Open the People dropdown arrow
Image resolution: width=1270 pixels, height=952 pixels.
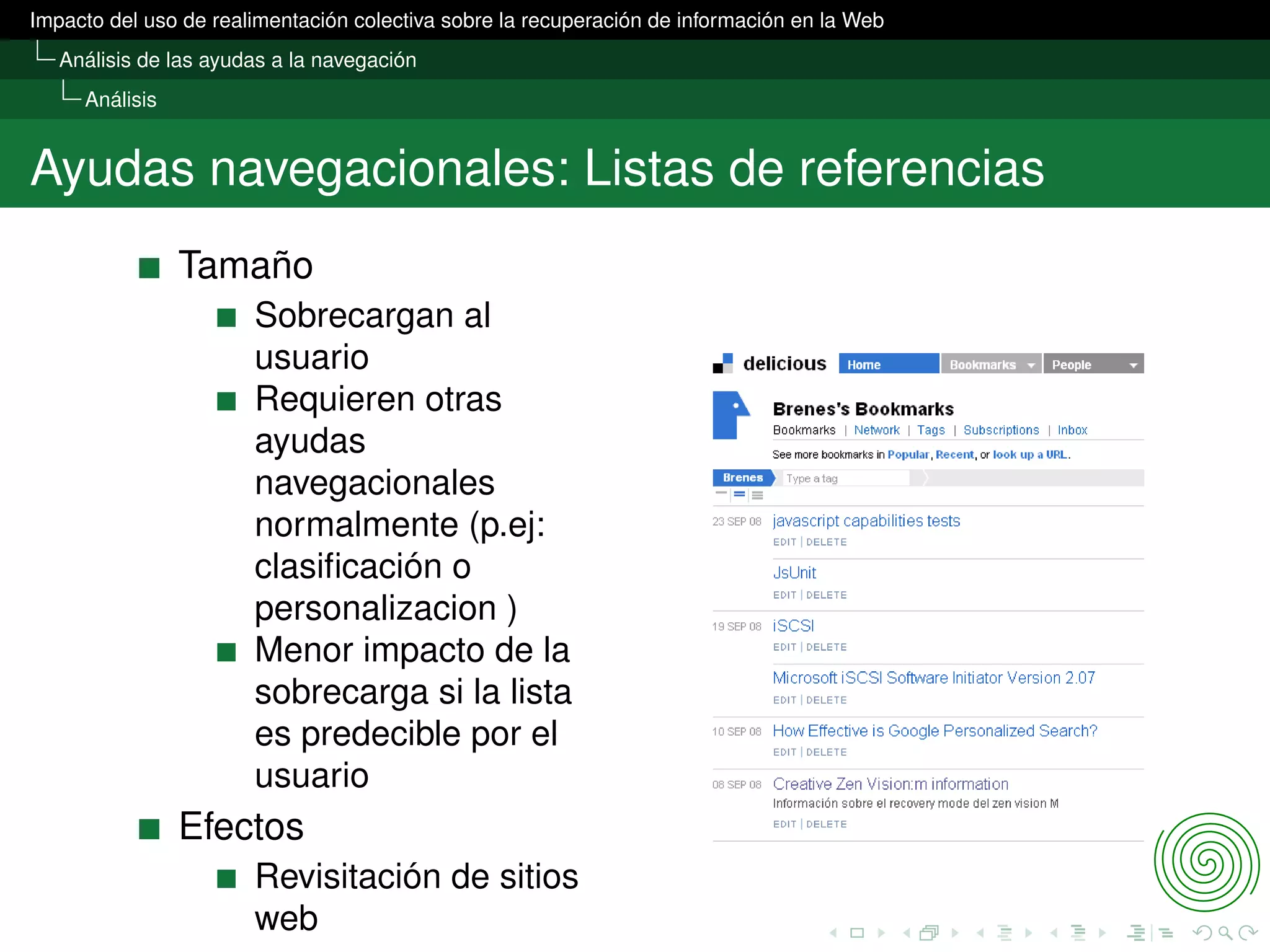1133,365
